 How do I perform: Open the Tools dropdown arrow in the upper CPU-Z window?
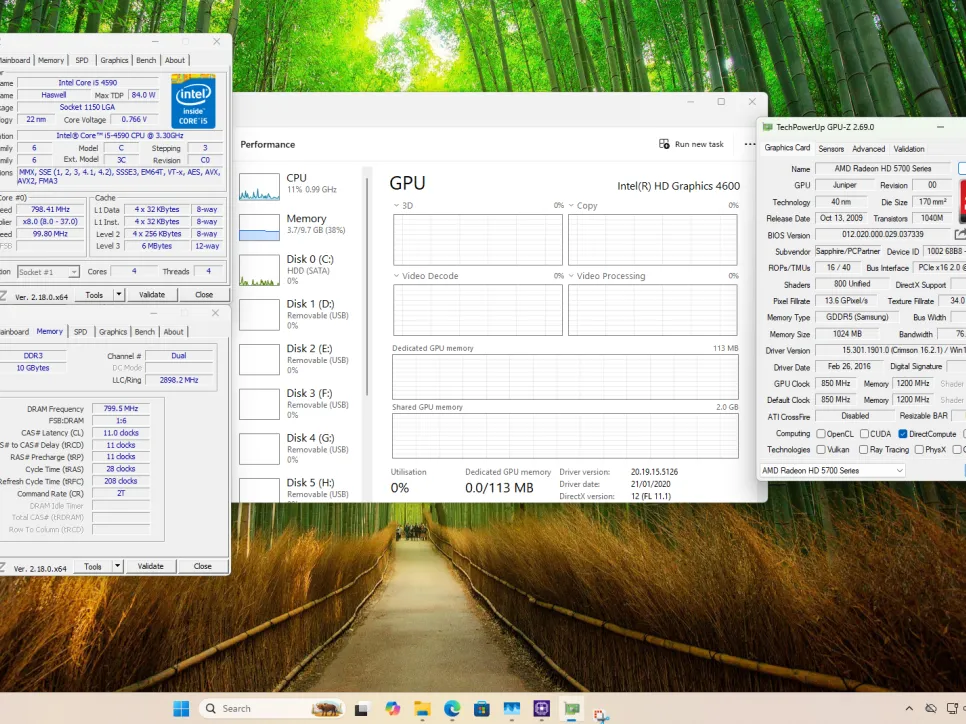point(118,295)
